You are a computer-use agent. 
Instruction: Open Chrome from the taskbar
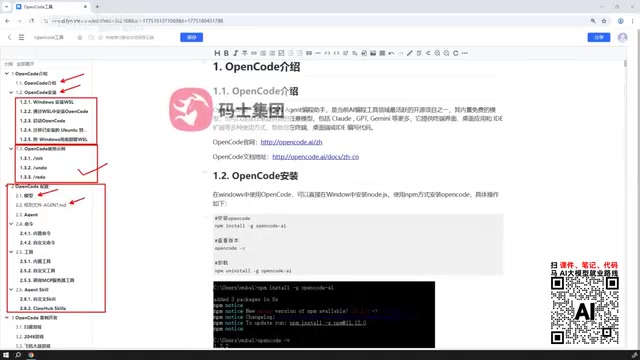coord(31,355)
